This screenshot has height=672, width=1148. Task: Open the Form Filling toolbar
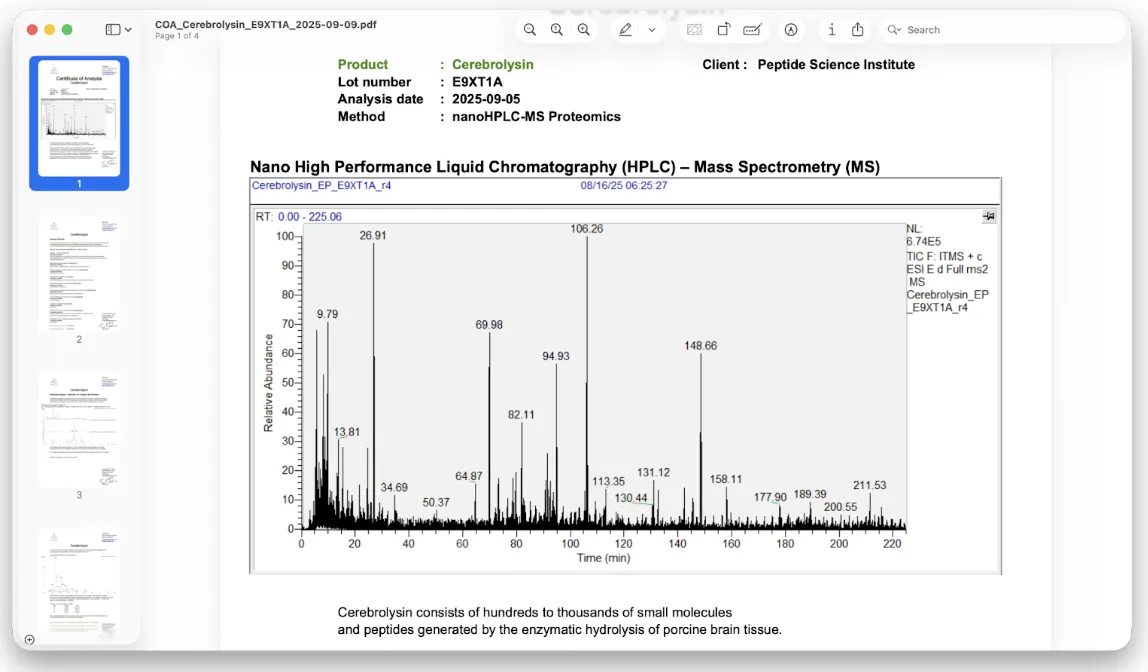click(753, 30)
